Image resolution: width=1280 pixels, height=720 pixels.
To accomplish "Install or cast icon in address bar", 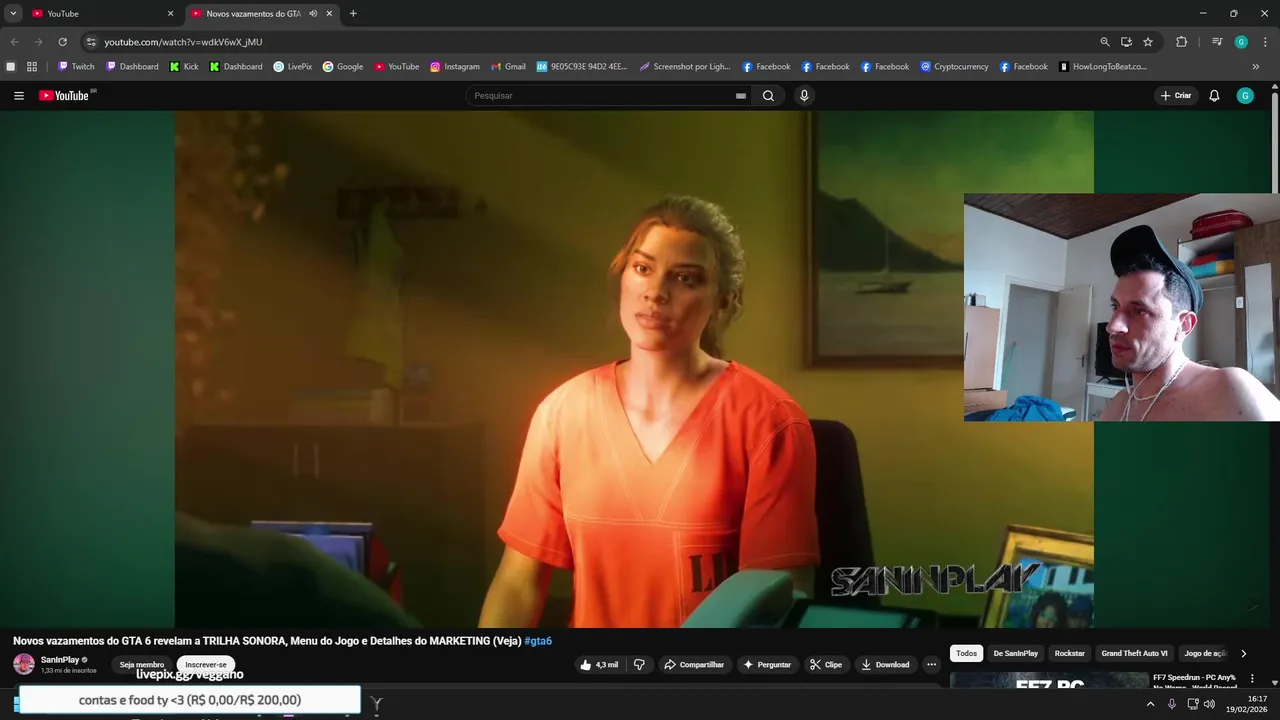I will pyautogui.click(x=1126, y=42).
